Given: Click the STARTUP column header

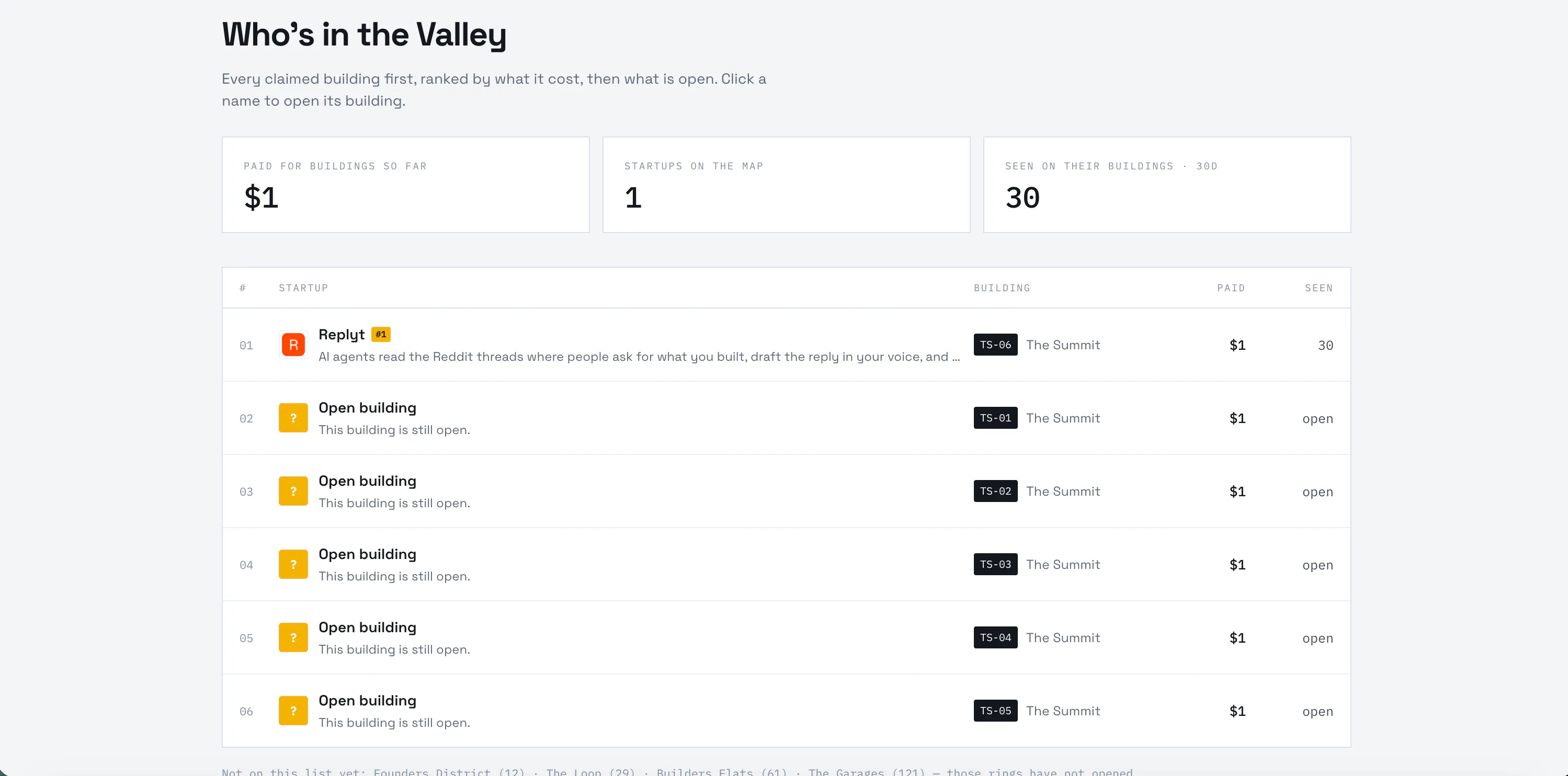Looking at the screenshot, I should [303, 288].
